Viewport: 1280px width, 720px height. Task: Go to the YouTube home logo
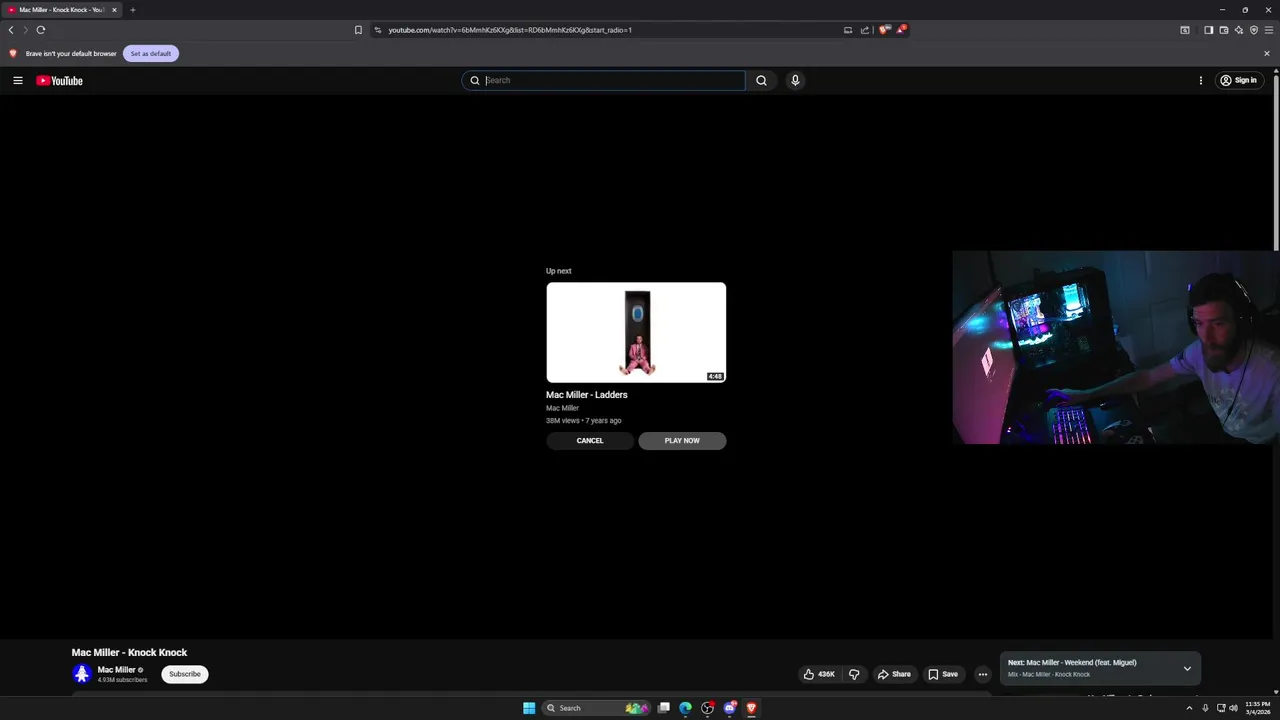(x=59, y=80)
